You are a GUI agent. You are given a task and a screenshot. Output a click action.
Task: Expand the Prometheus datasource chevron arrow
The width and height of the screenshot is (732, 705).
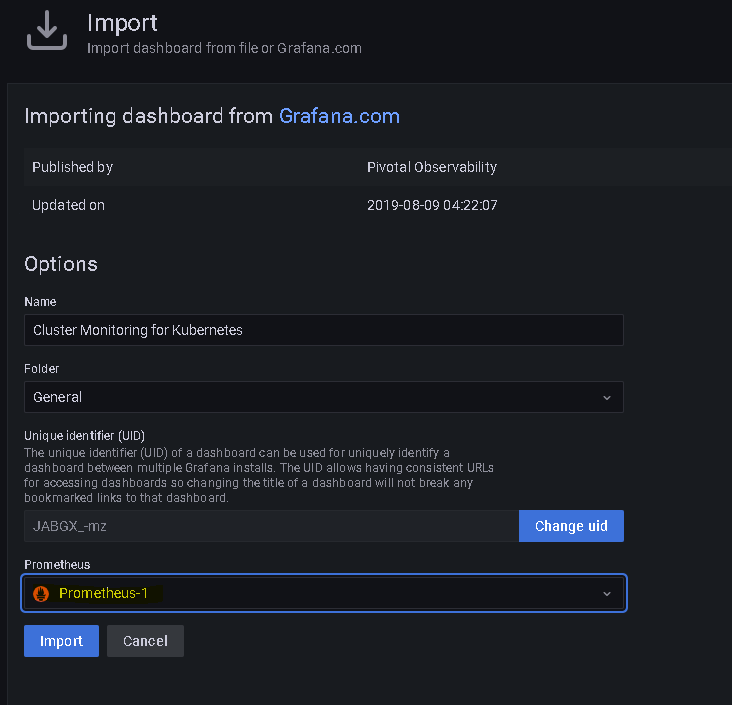pyautogui.click(x=607, y=594)
